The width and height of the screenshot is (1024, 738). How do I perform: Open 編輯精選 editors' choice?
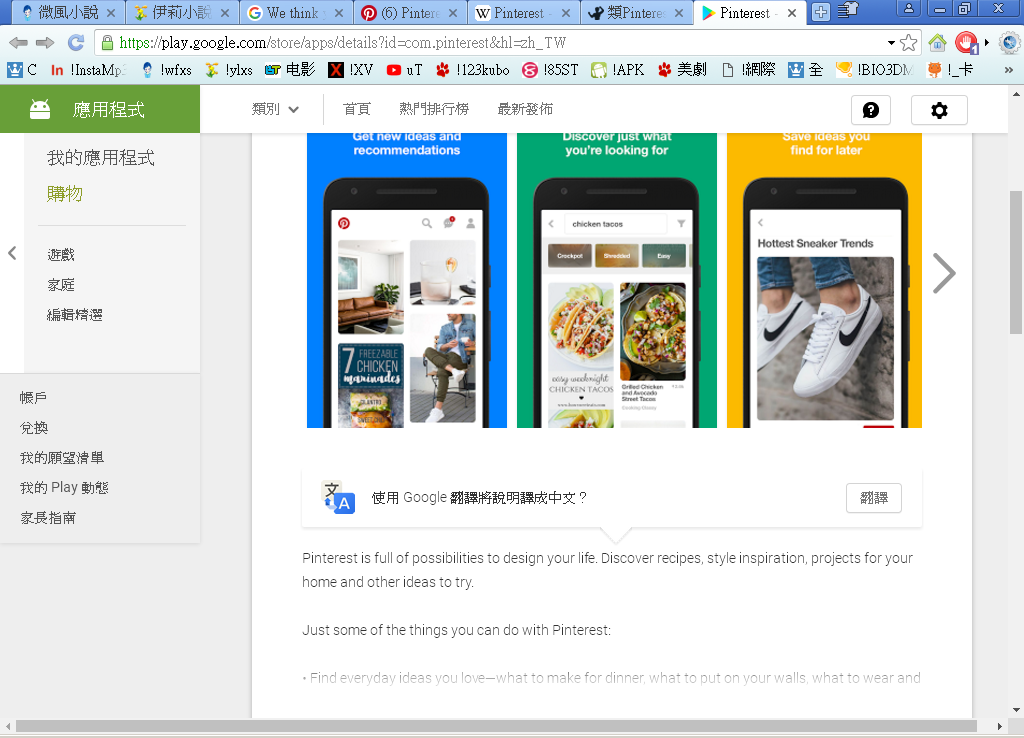pyautogui.click(x=74, y=315)
